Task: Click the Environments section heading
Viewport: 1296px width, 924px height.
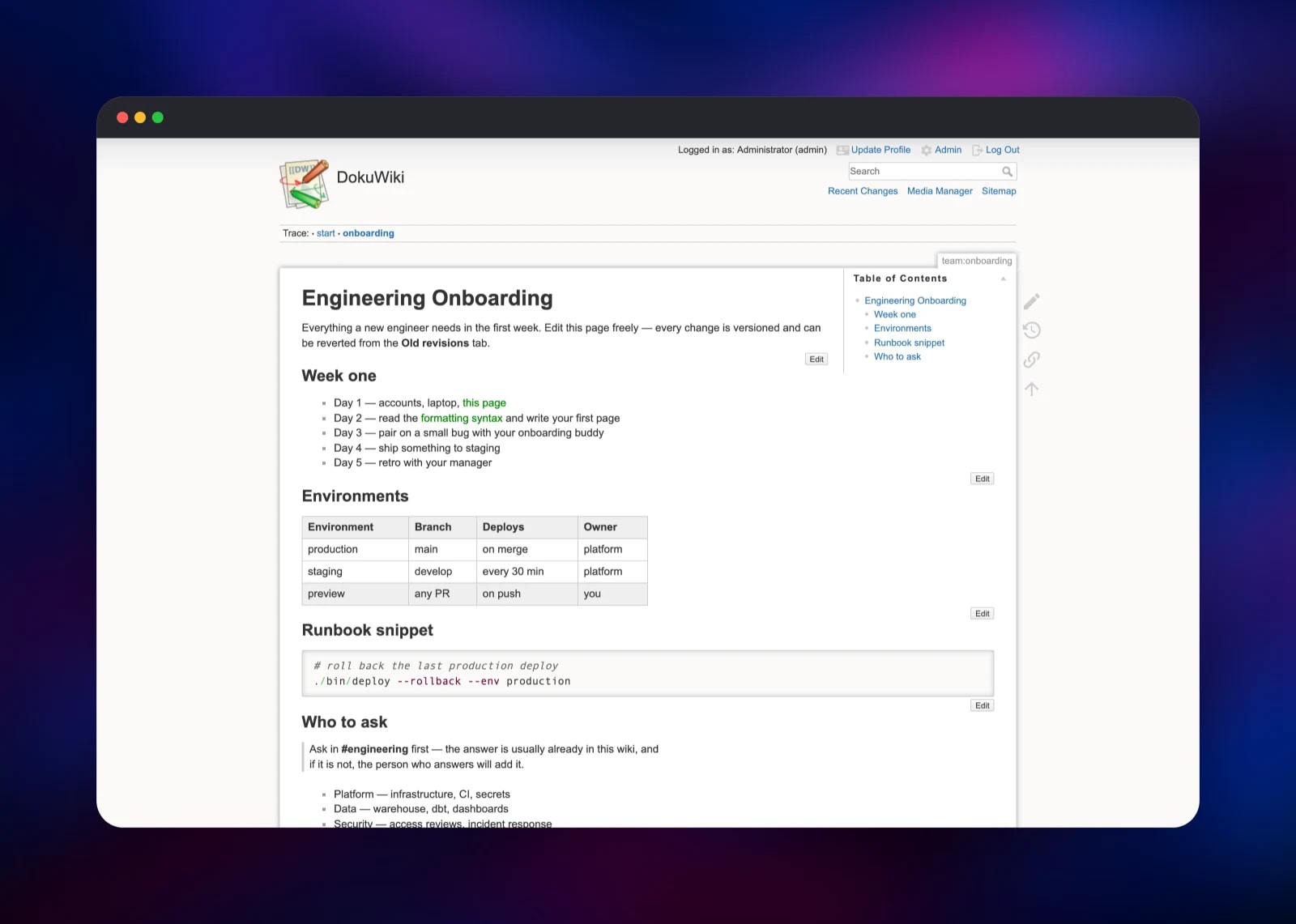Action: [355, 496]
